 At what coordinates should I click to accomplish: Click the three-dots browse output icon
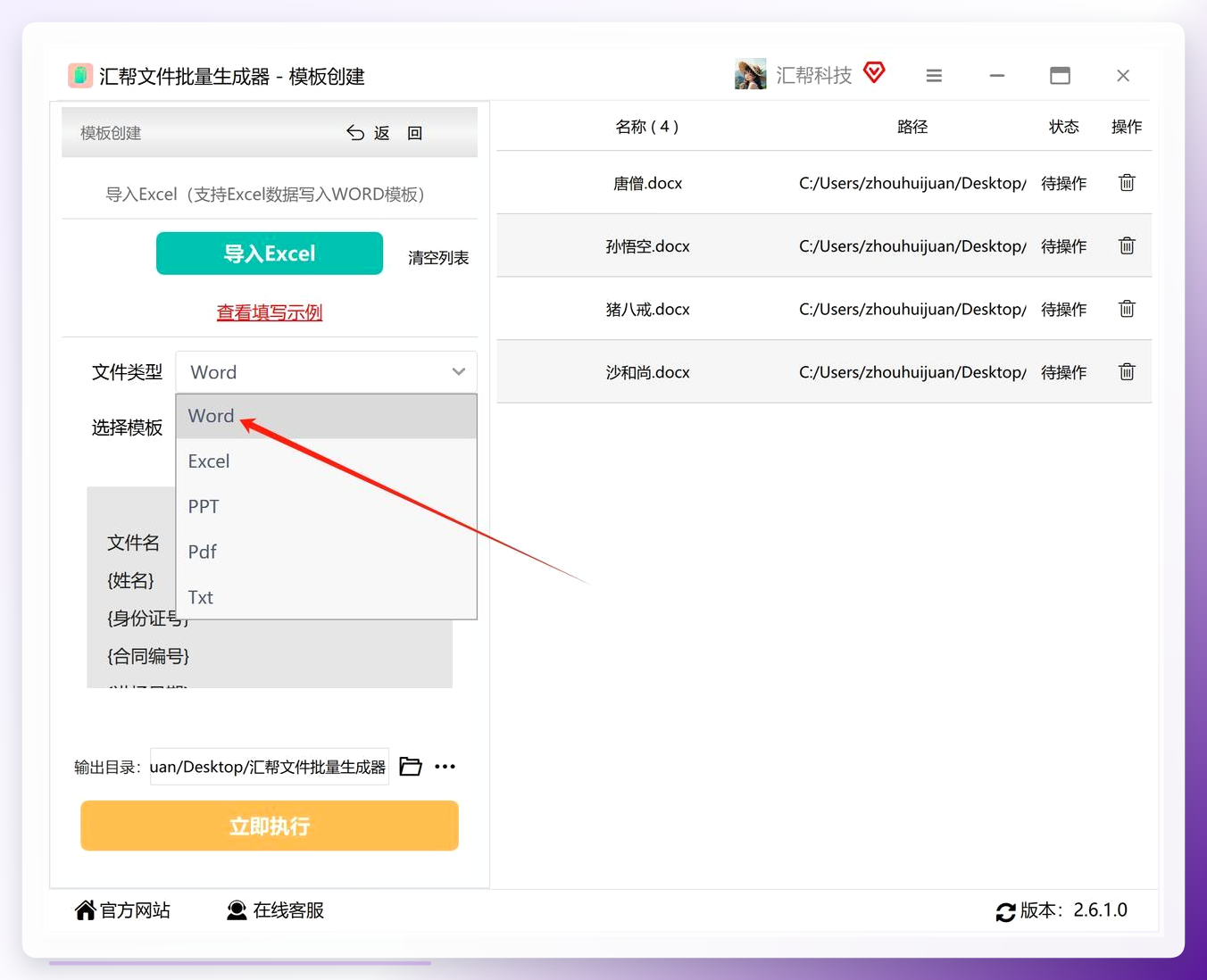pyautogui.click(x=445, y=767)
